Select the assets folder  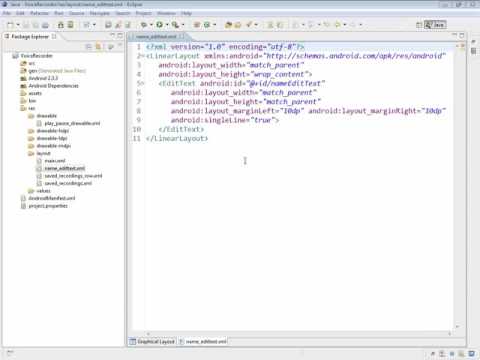31,93
